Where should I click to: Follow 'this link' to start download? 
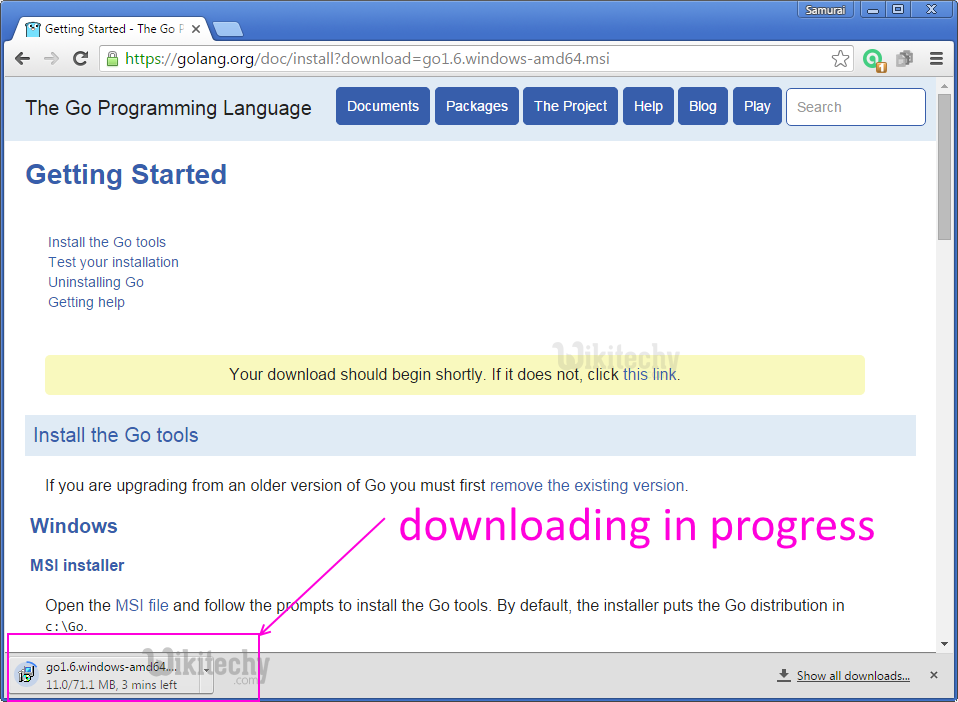click(x=649, y=375)
